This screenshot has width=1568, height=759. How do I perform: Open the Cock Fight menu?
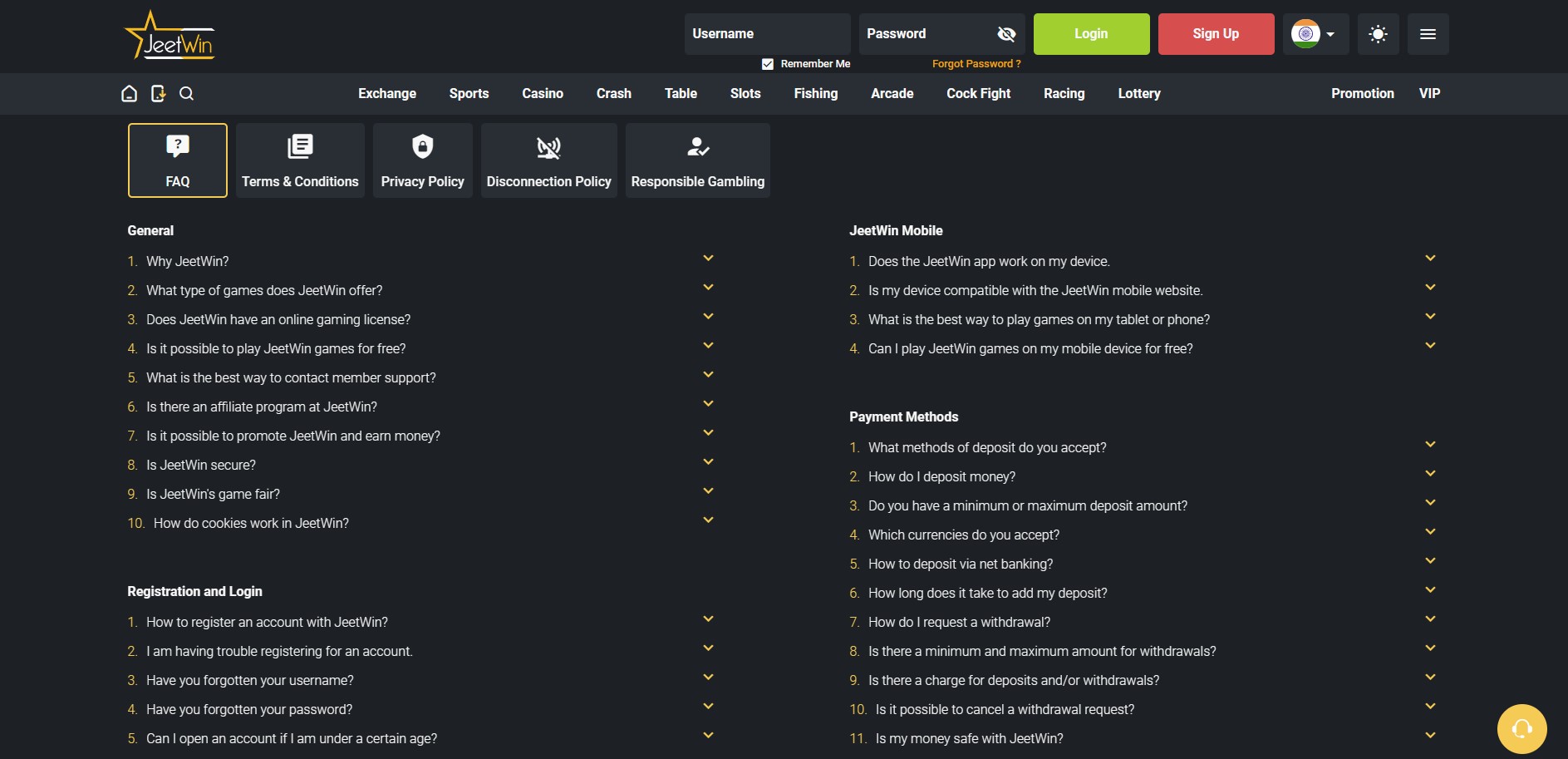(979, 94)
